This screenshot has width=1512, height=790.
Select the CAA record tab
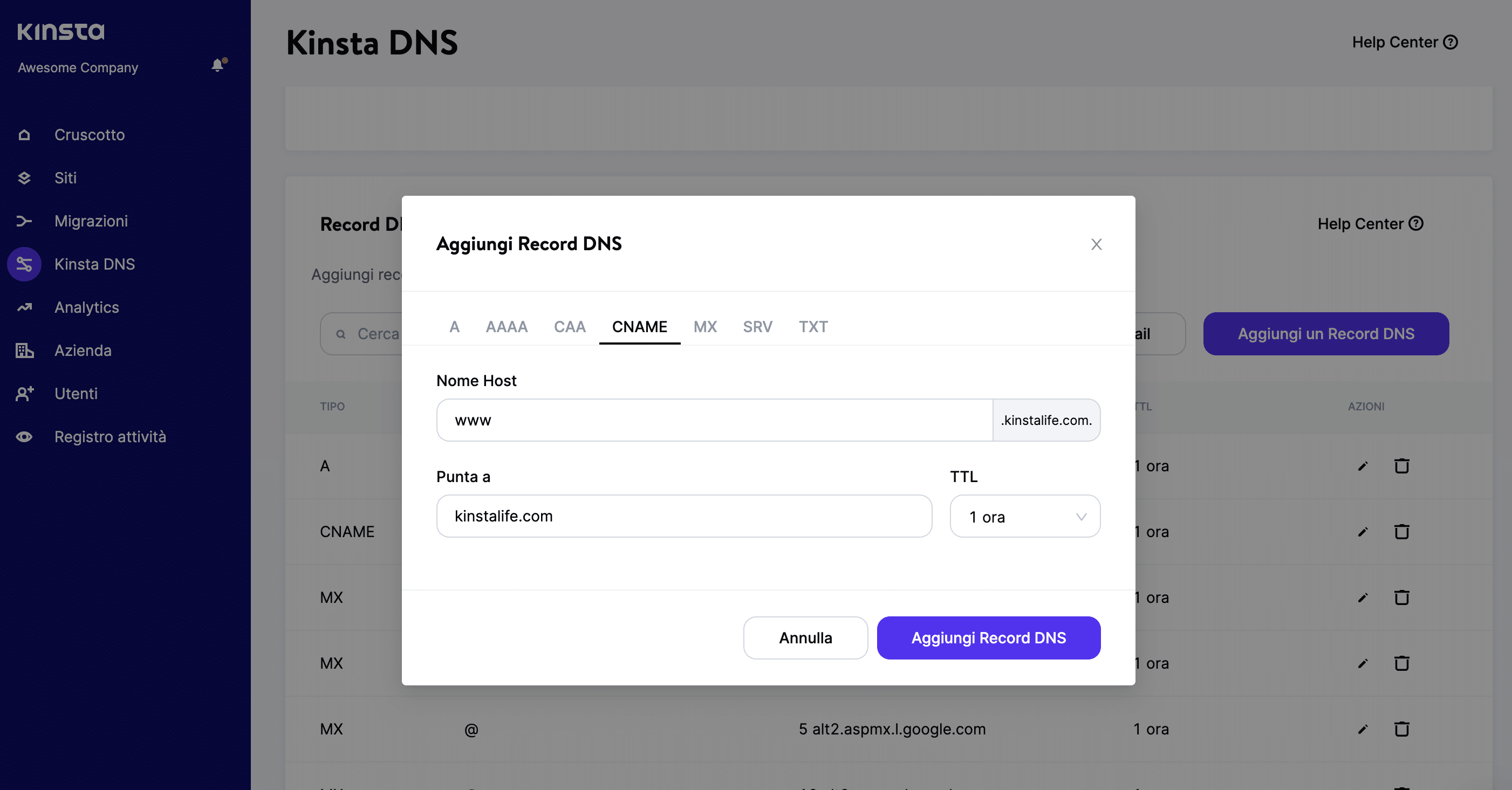click(x=569, y=326)
